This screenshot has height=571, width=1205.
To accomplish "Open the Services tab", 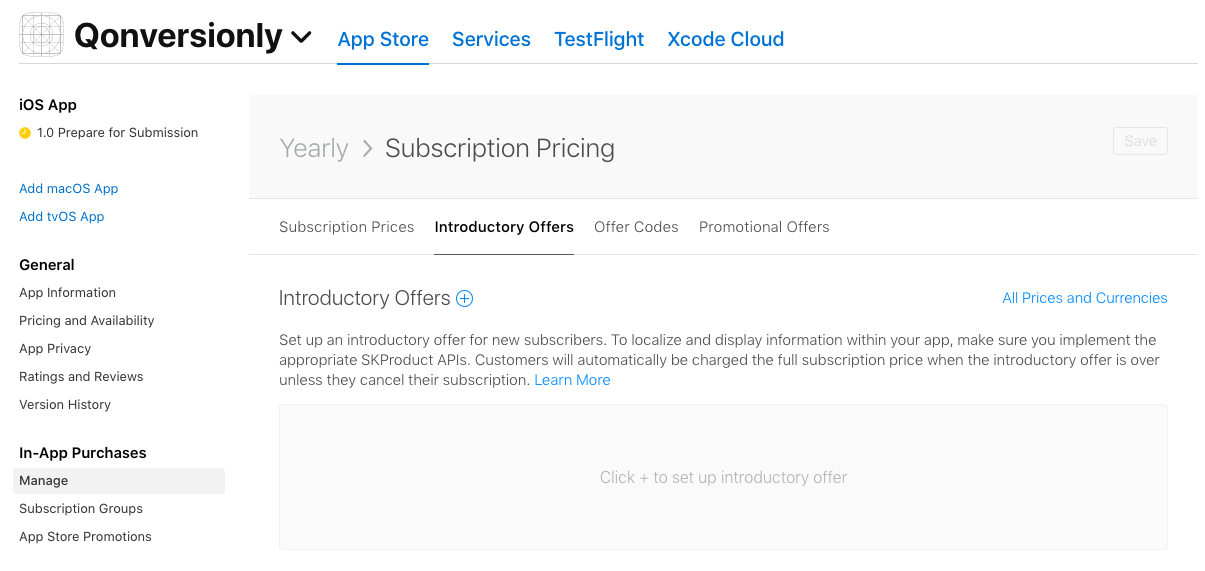I will tap(491, 39).
